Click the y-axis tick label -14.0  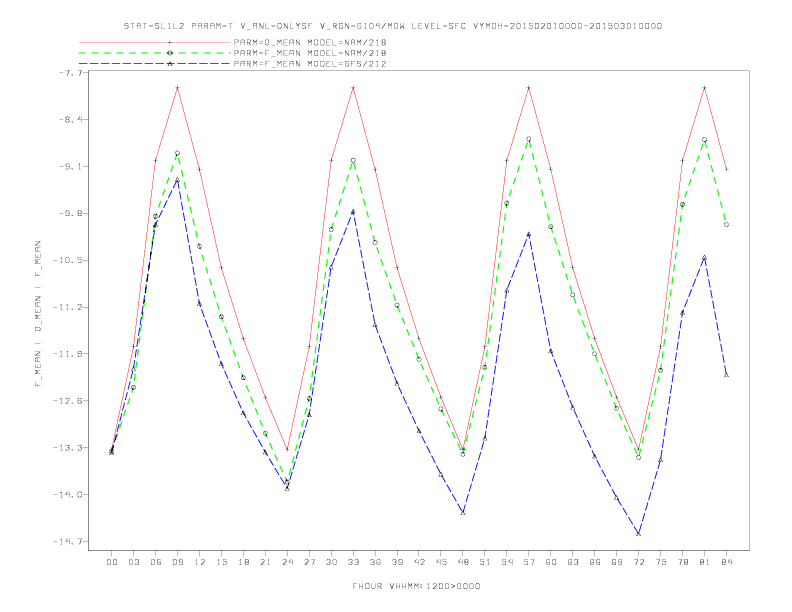(67, 495)
